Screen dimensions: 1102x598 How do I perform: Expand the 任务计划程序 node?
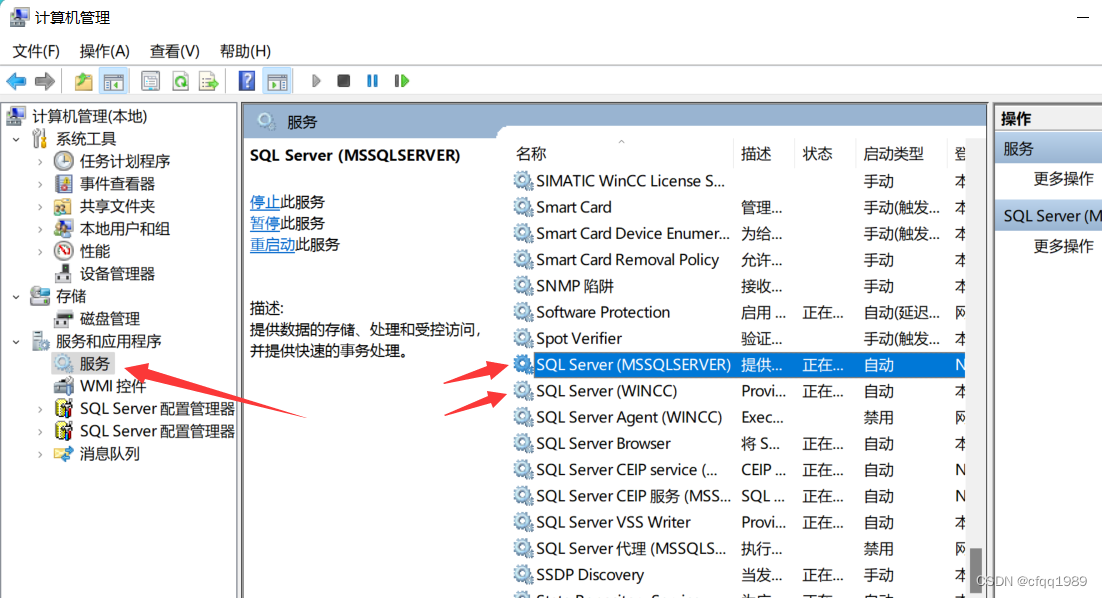[x=40, y=162]
